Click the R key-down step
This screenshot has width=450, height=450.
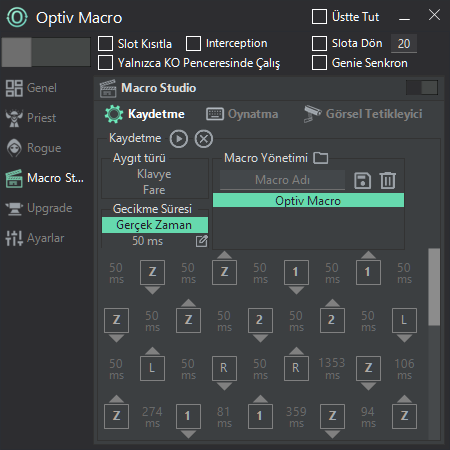pyautogui.click(x=224, y=368)
